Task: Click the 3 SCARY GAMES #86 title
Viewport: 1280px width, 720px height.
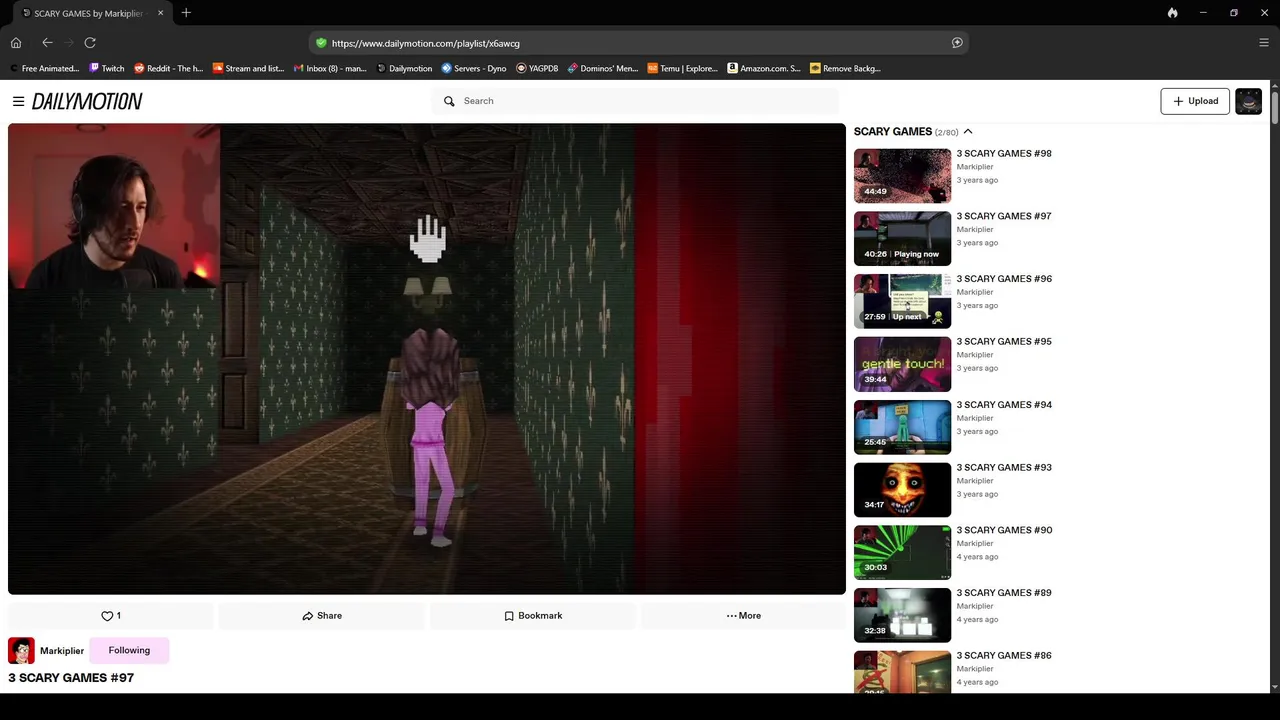Action: (x=1004, y=656)
